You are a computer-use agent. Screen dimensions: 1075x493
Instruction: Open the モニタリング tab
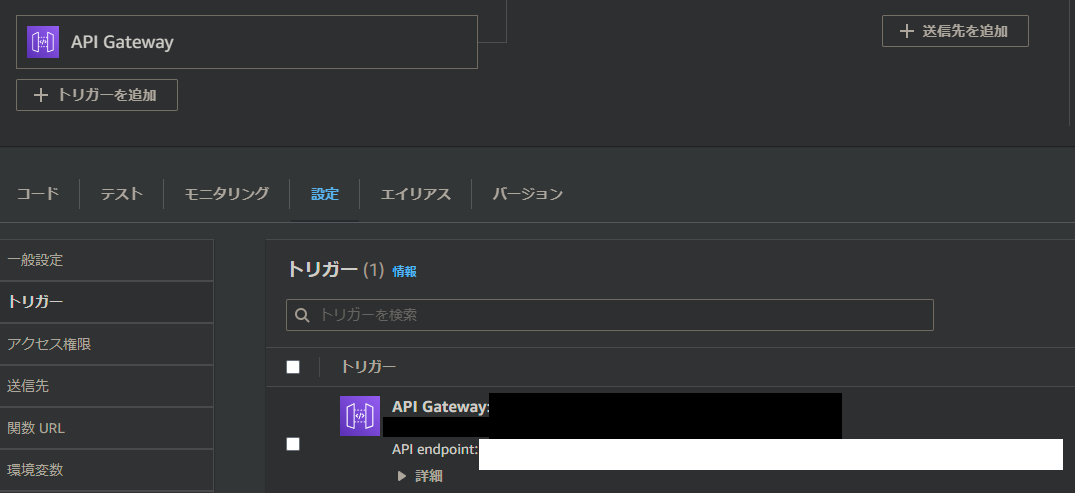pos(226,194)
